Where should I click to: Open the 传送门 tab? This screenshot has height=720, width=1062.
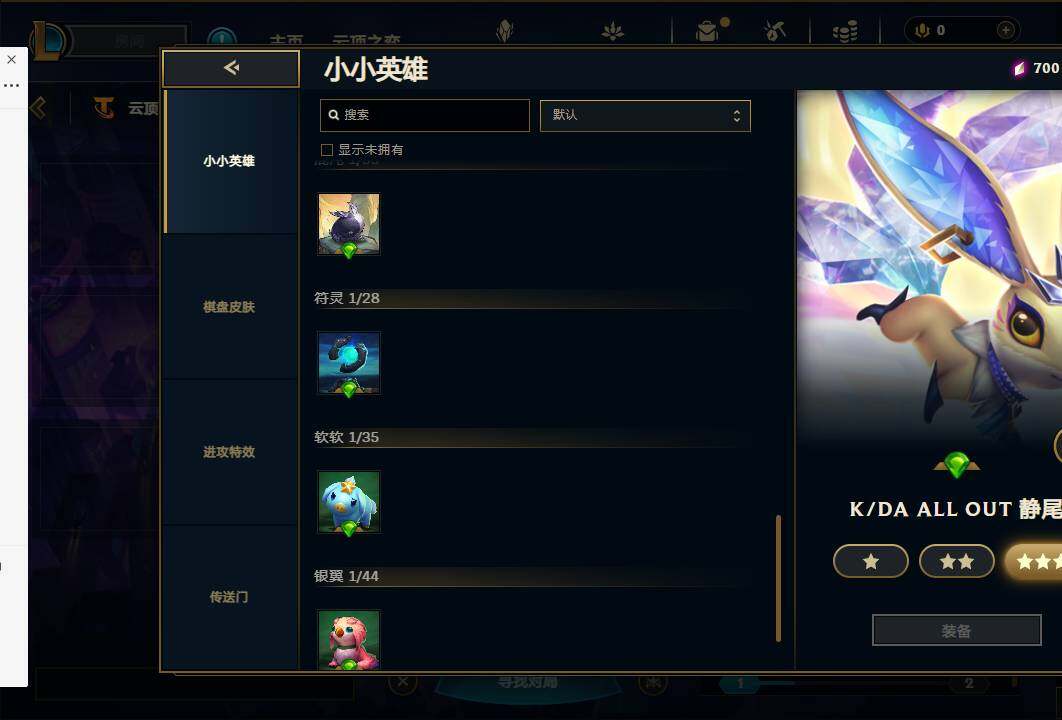pos(229,597)
